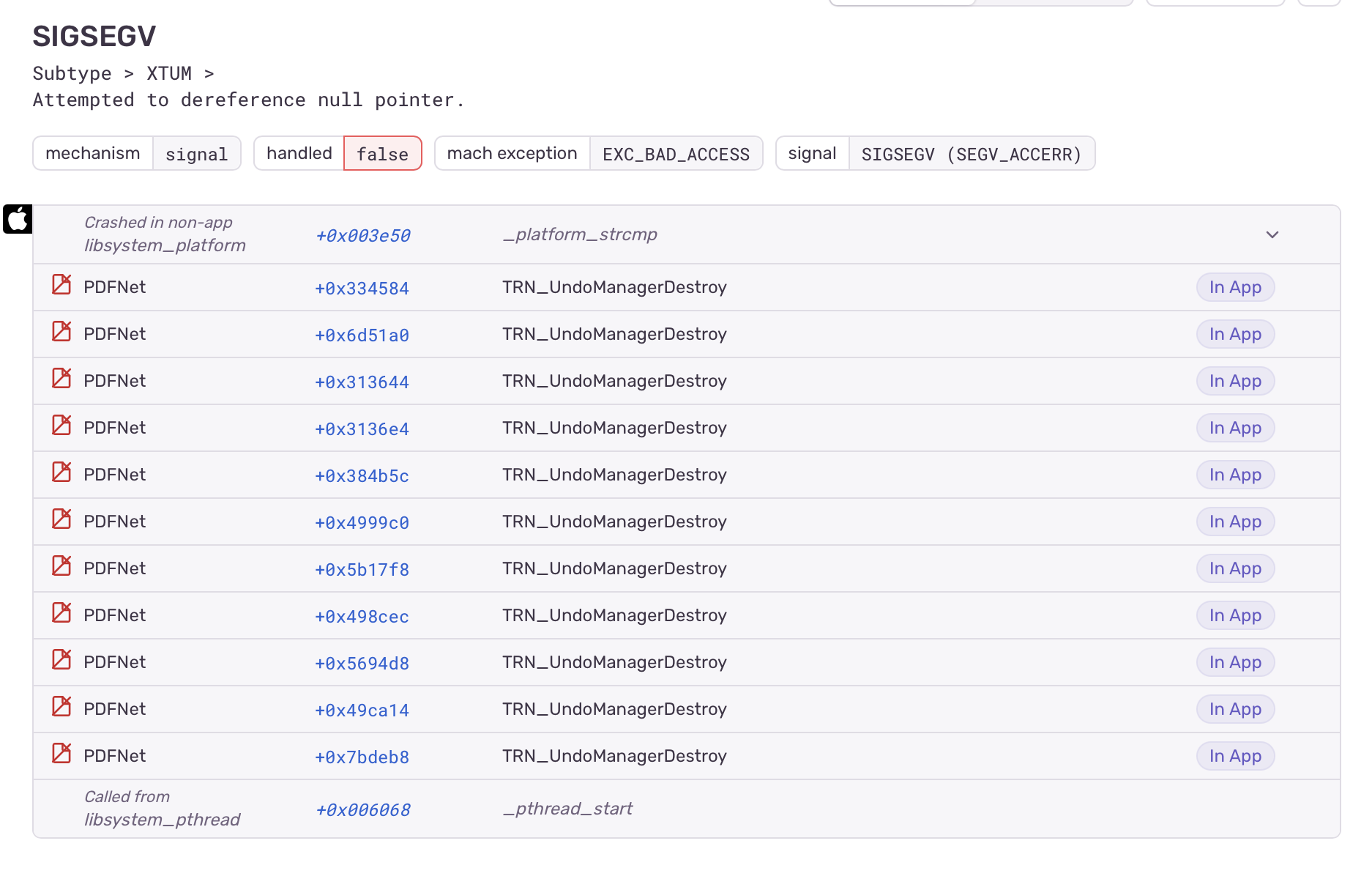Click the mechanism signal tag
Viewport: 1372px width, 879px height.
(x=196, y=153)
